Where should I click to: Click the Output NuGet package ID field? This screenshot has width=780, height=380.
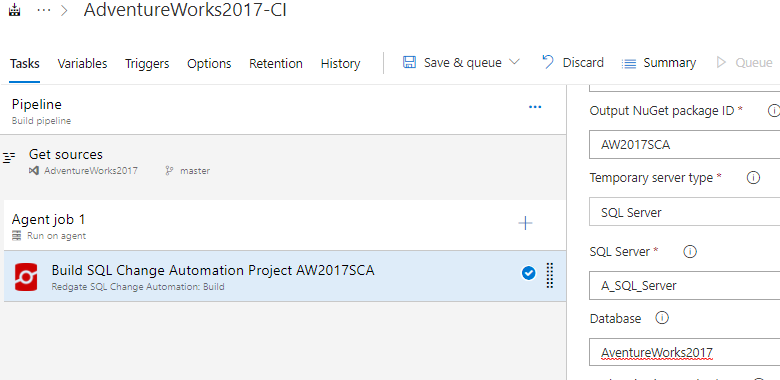pos(684,145)
